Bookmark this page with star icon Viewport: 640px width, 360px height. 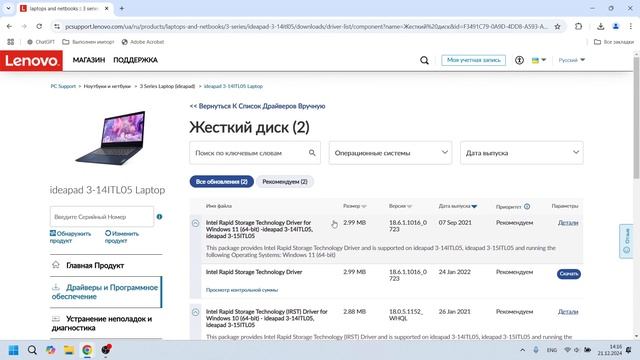tap(557, 27)
